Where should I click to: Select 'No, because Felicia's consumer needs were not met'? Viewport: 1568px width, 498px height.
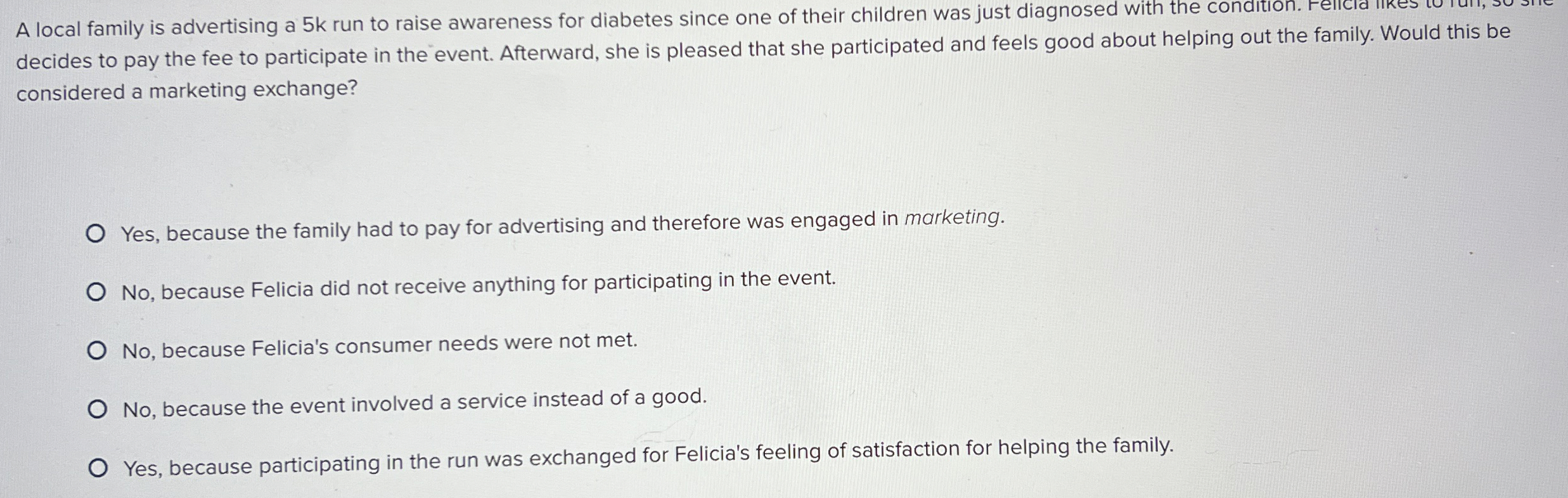click(96, 349)
